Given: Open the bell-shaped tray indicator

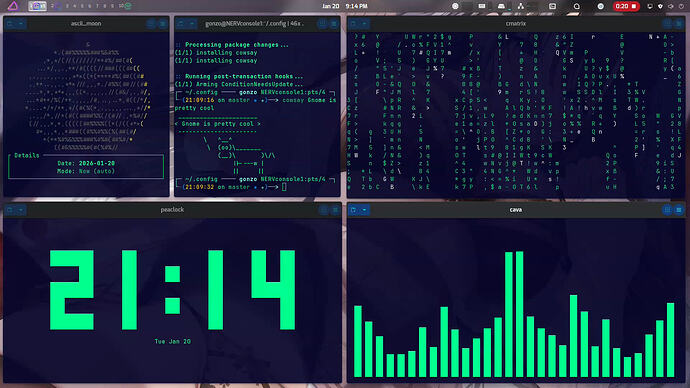Looking at the screenshot, I should tap(576, 6).
